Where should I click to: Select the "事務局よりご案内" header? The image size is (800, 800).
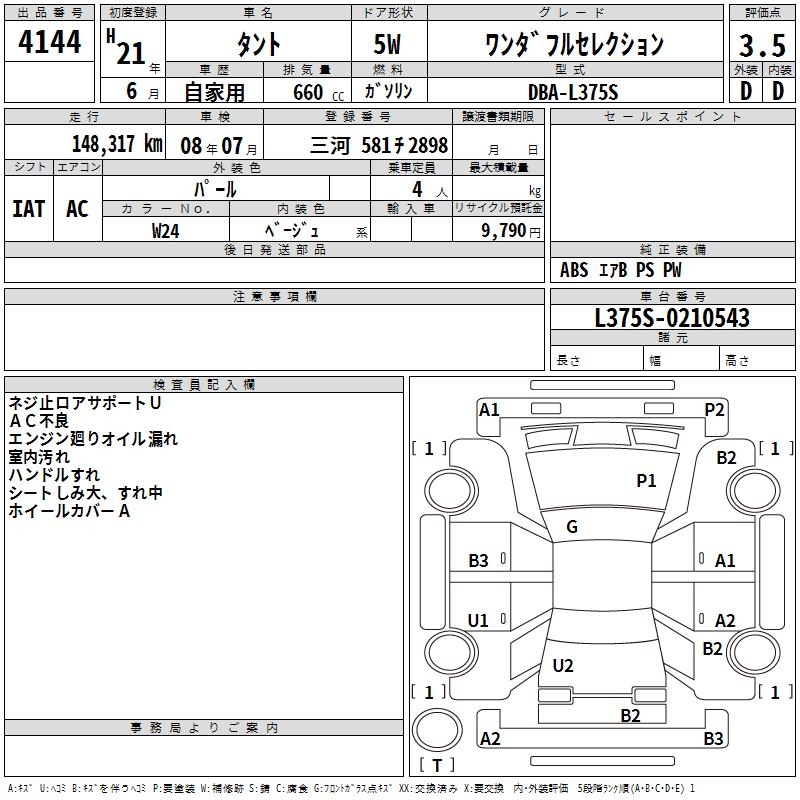coord(204,728)
